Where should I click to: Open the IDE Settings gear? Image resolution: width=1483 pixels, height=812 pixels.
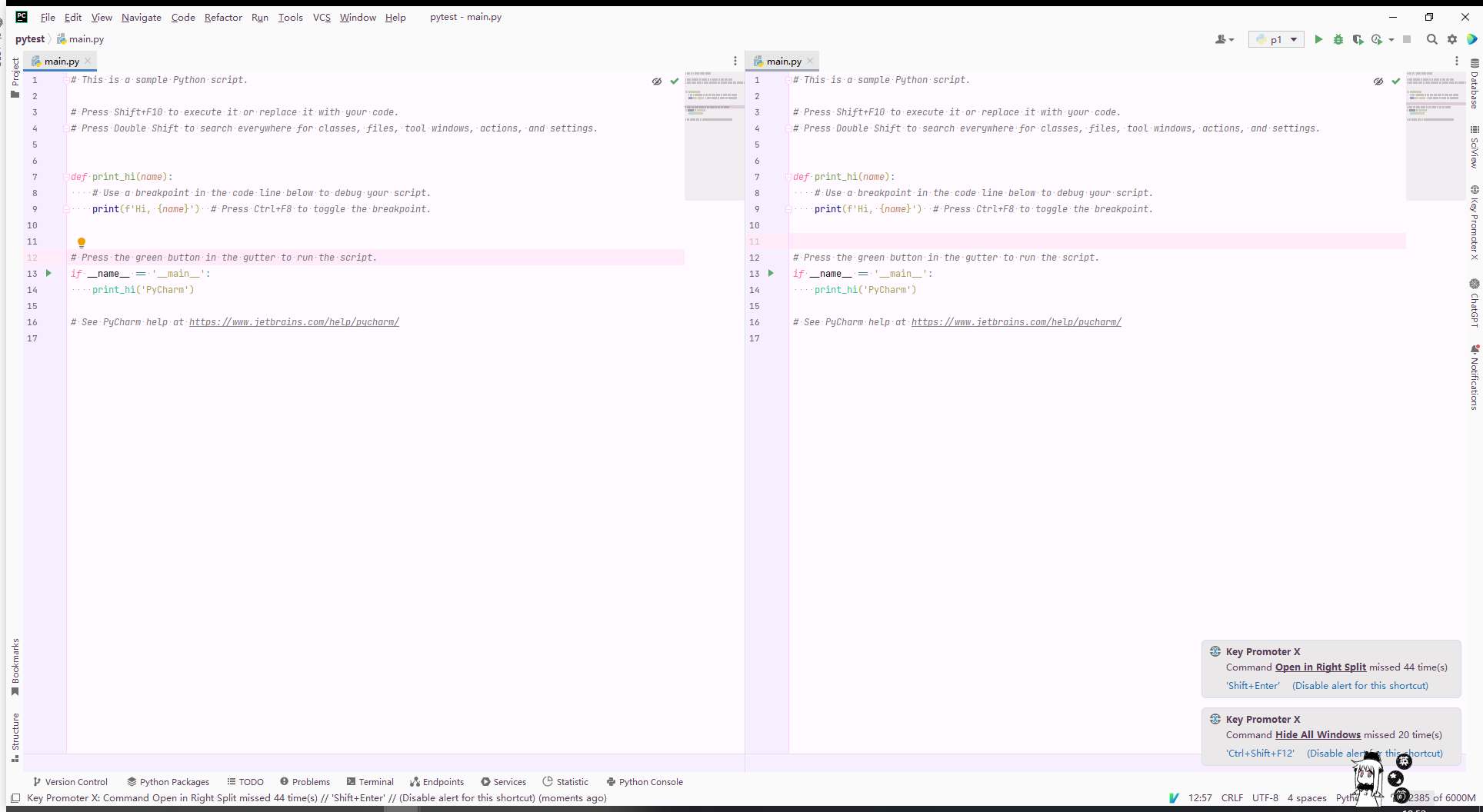pyautogui.click(x=1452, y=39)
